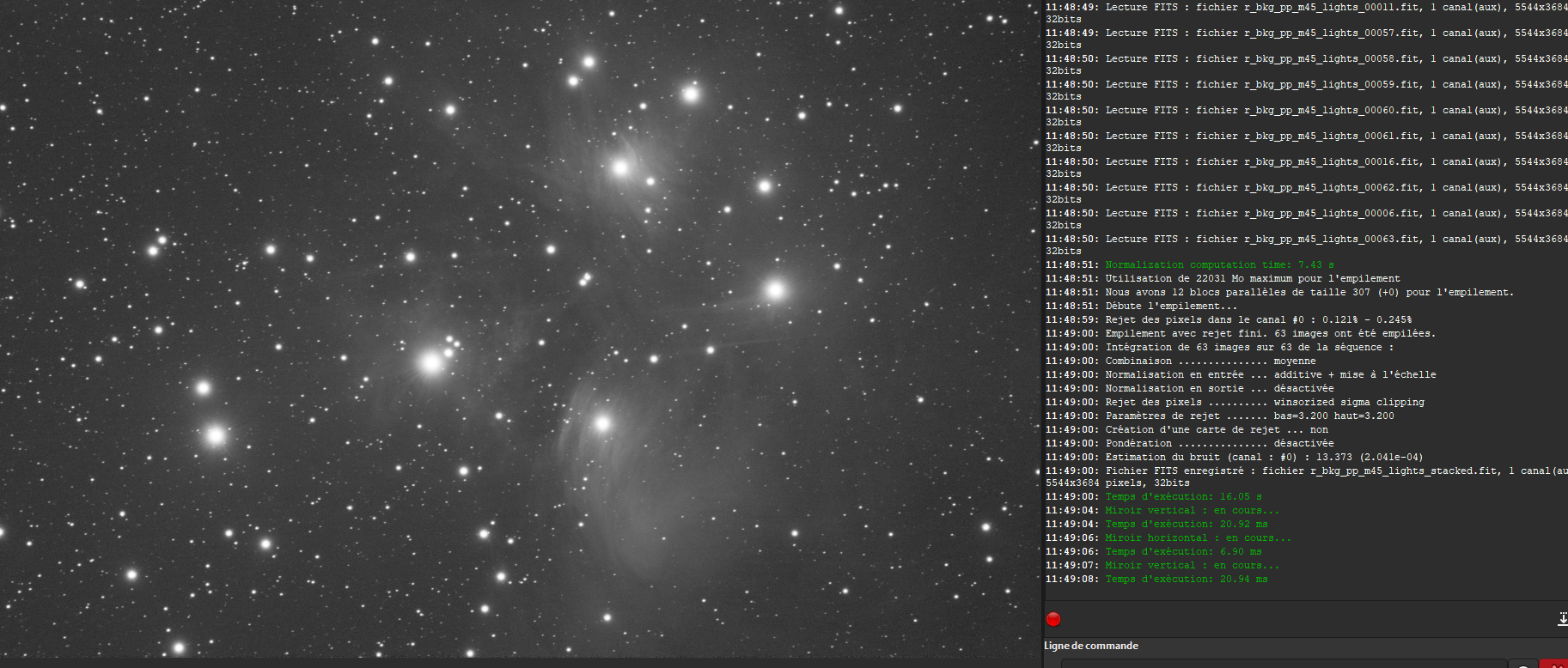Select the Lecture FITS line for lights_00006.fit
This screenshot has height=668, width=1568.
tap(1307, 219)
